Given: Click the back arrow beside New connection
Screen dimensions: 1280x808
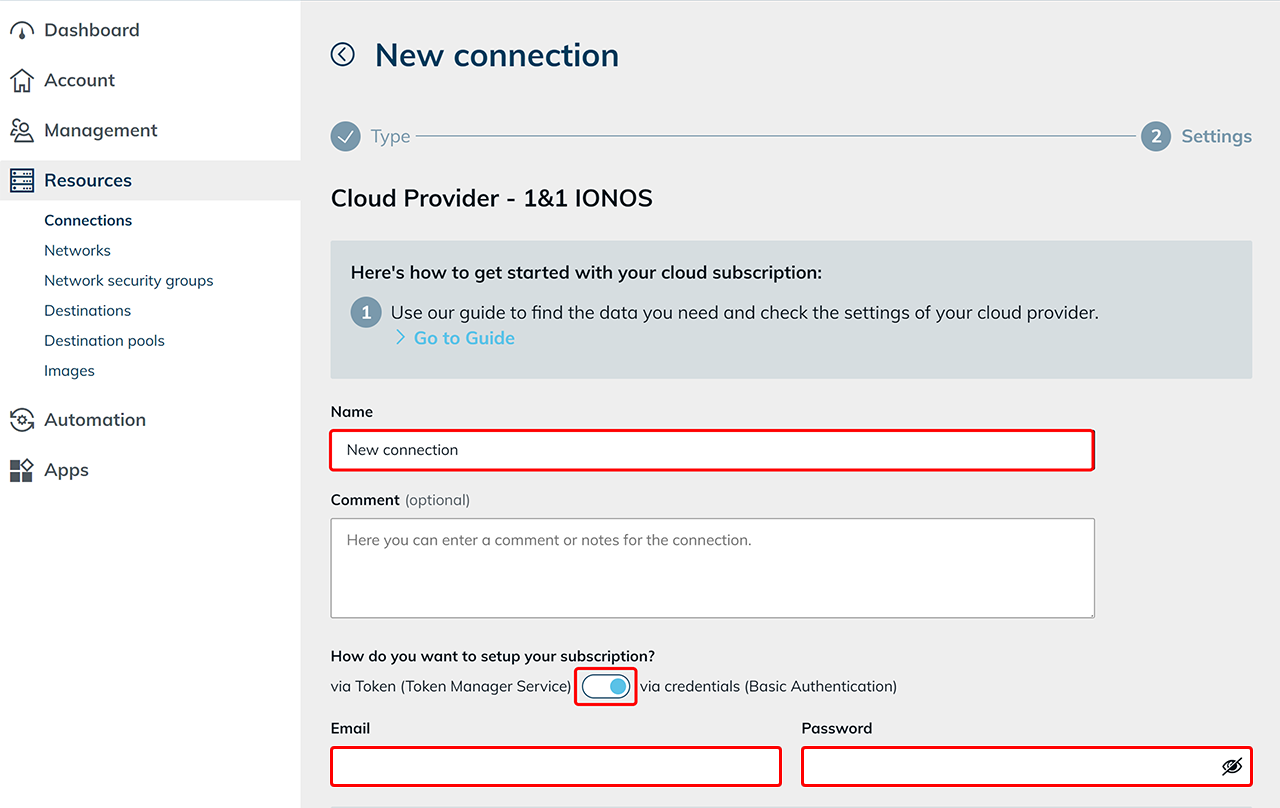Looking at the screenshot, I should (343, 55).
